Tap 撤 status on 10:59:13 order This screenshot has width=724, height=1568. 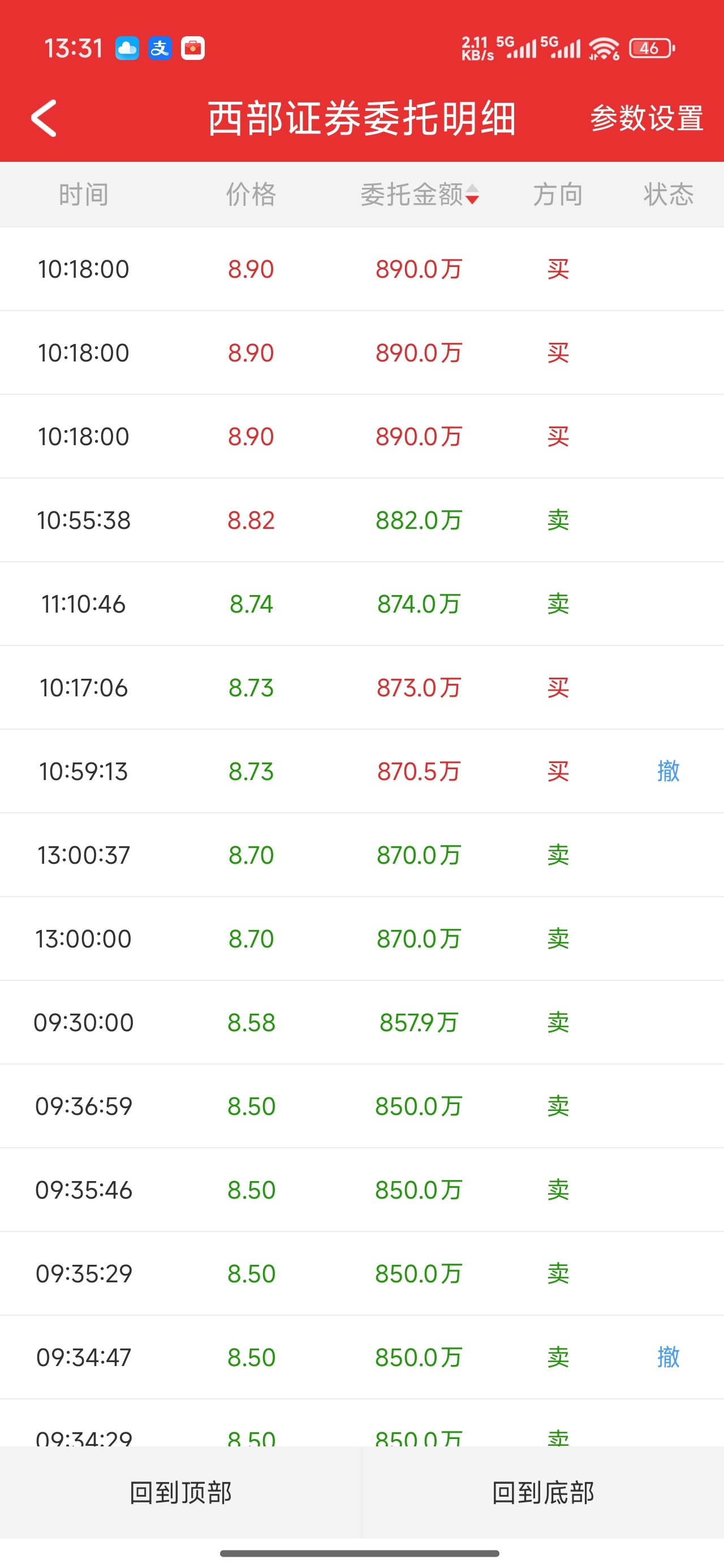coord(668,771)
